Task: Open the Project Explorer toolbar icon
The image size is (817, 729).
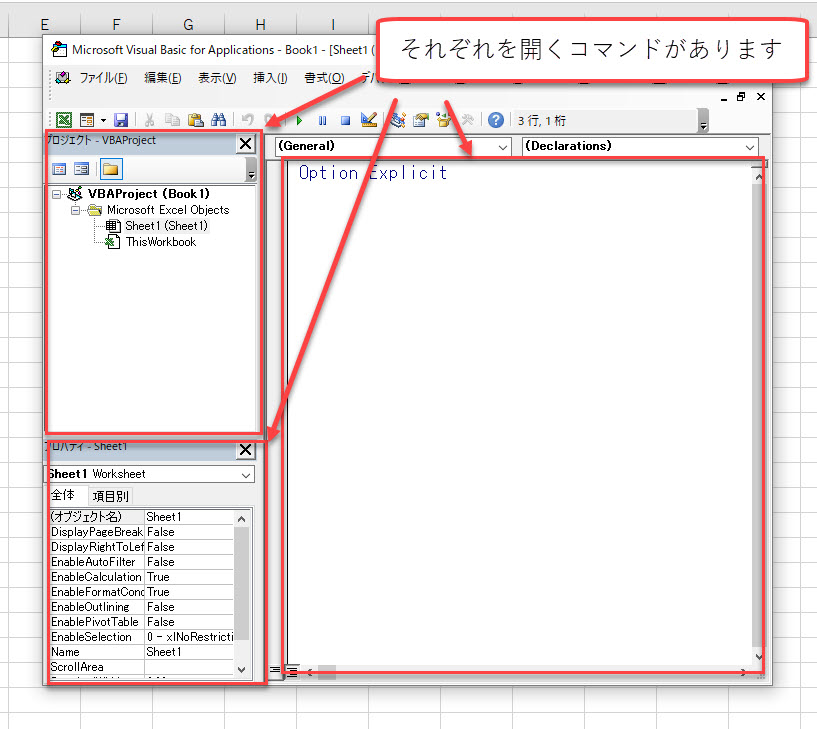Action: pos(398,120)
